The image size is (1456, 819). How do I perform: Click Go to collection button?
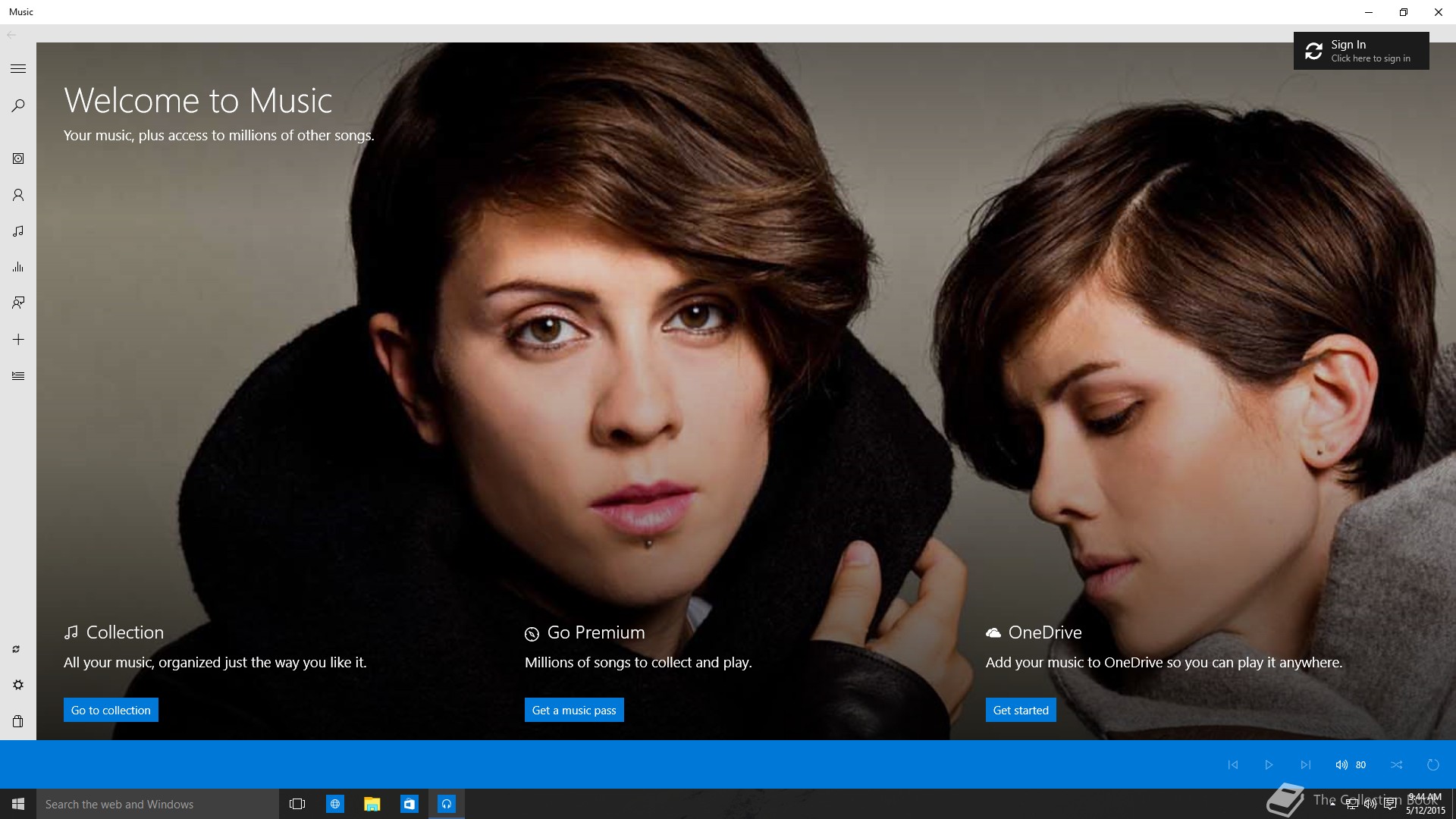111,710
